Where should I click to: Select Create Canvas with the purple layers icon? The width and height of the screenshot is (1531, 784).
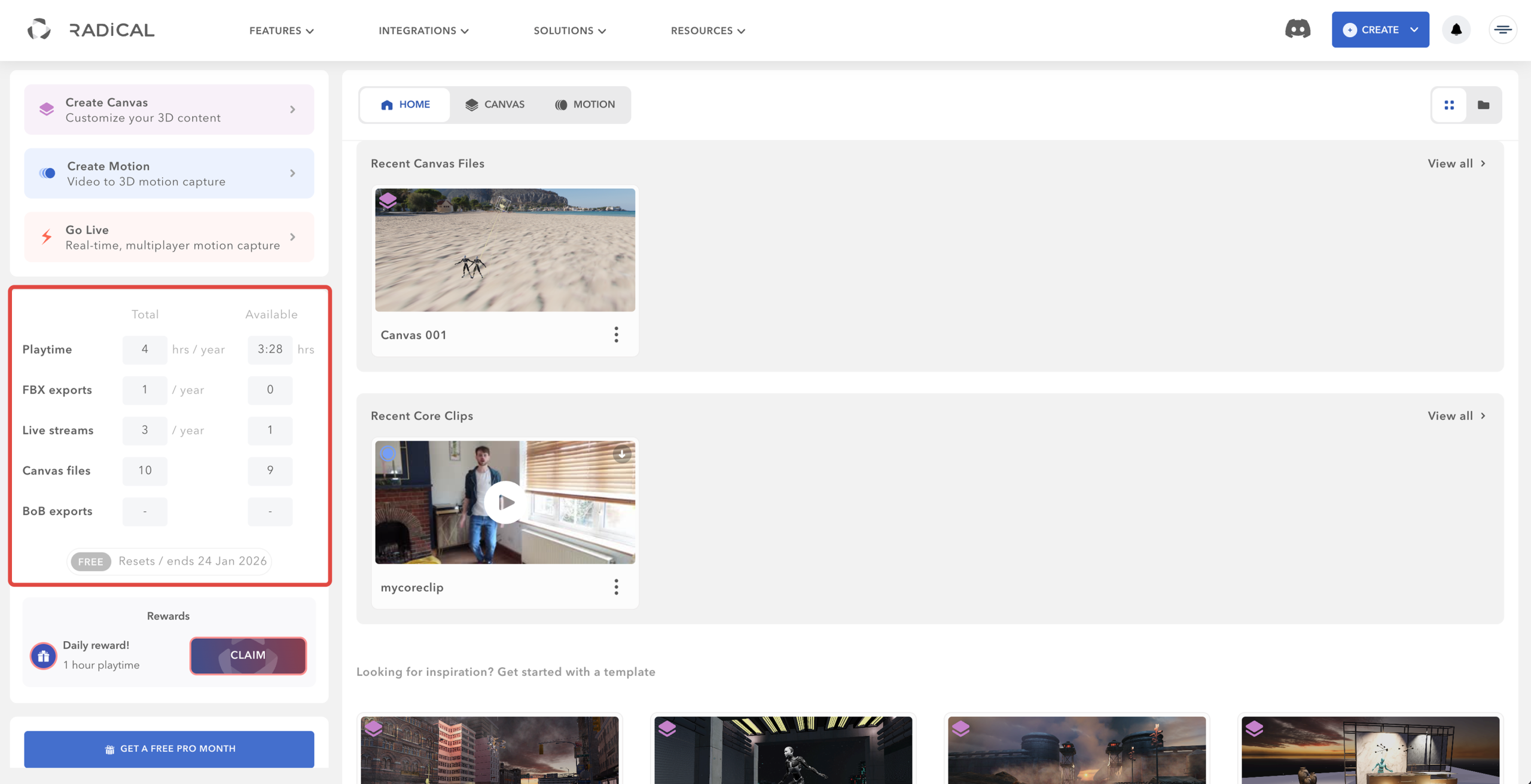[x=46, y=109]
